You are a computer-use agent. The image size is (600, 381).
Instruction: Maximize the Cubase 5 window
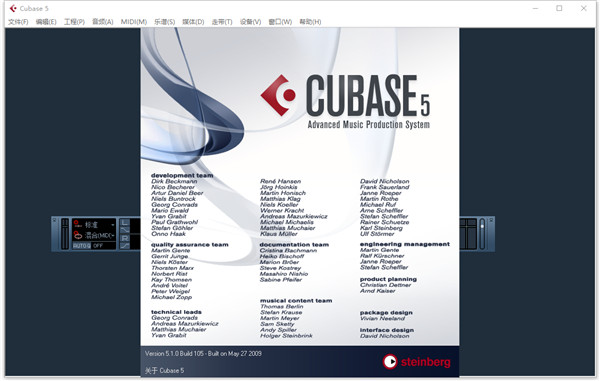(559, 8)
